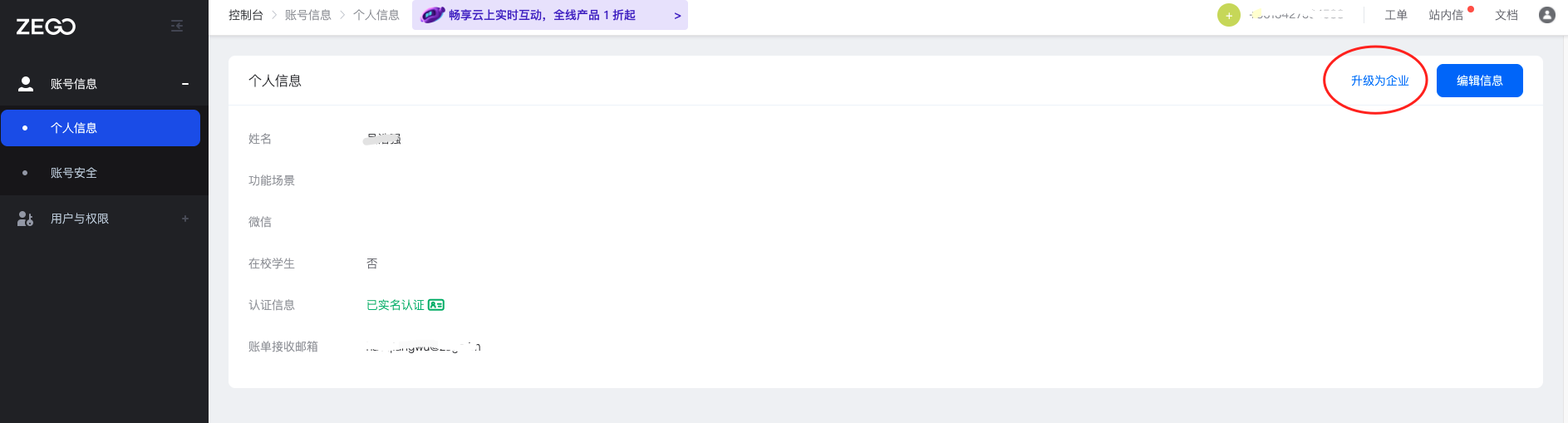The image size is (1568, 423).
Task: Open 站内信 notifications
Action: point(1446,15)
